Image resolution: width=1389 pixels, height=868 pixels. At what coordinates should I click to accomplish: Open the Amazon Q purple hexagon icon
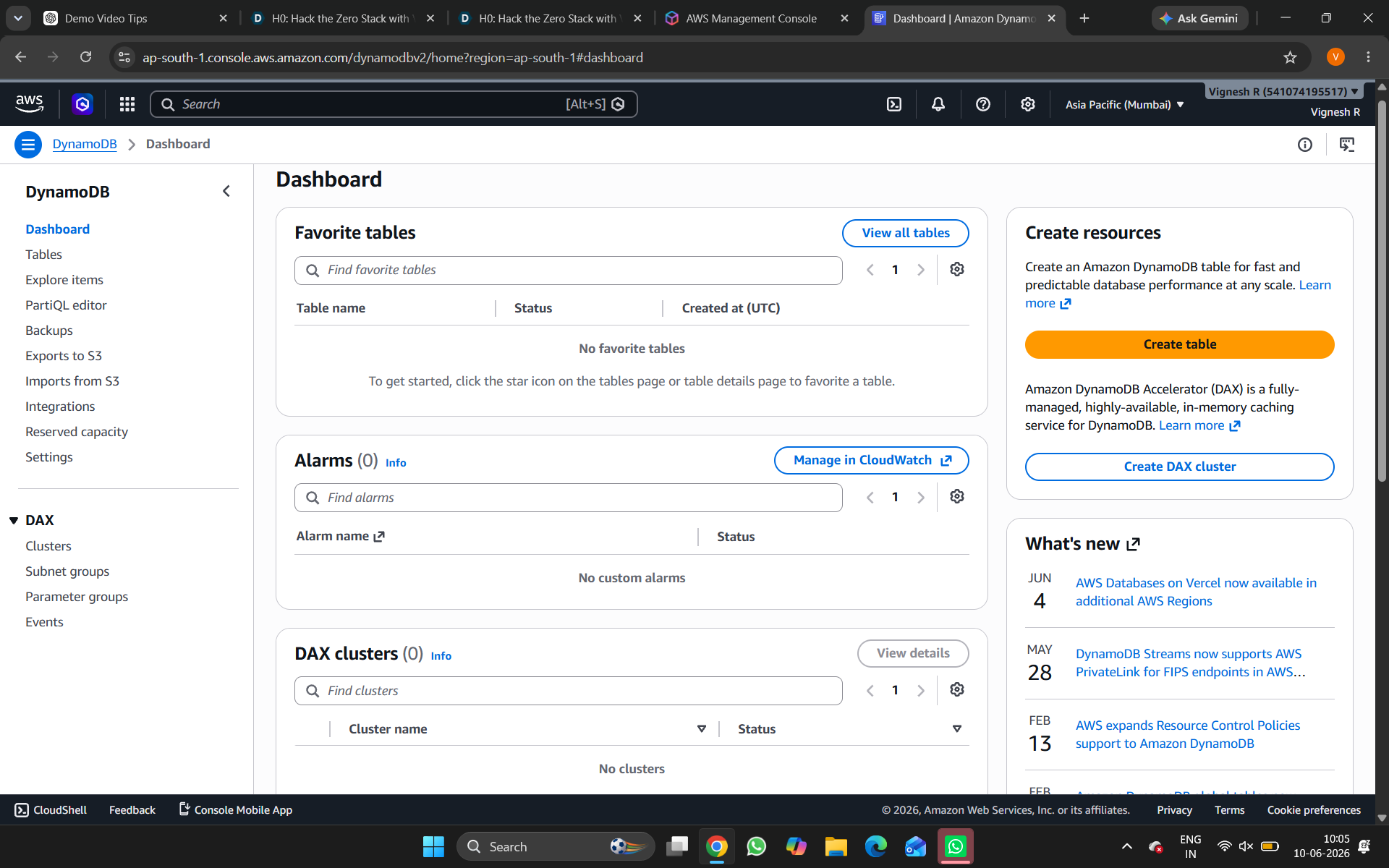tap(82, 104)
